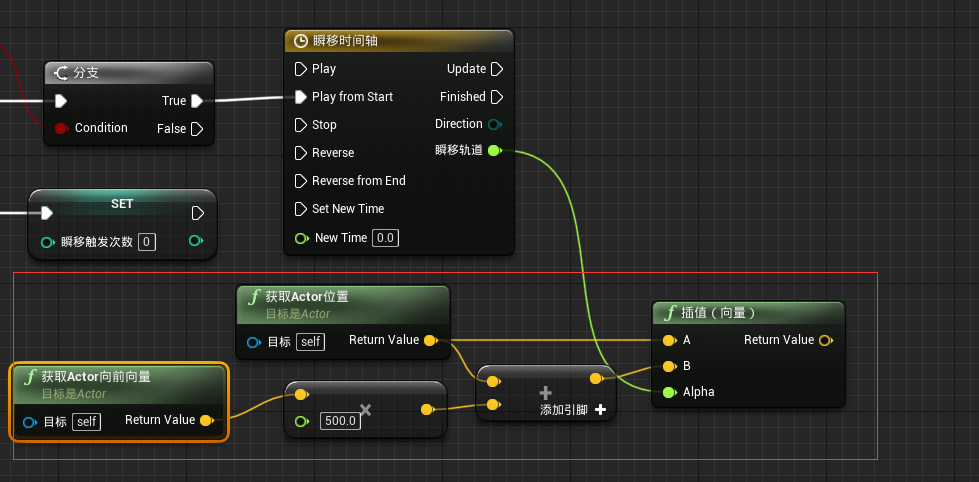Screen dimensions: 979x482
Task: Click the Direction output pin
Action: 494,124
